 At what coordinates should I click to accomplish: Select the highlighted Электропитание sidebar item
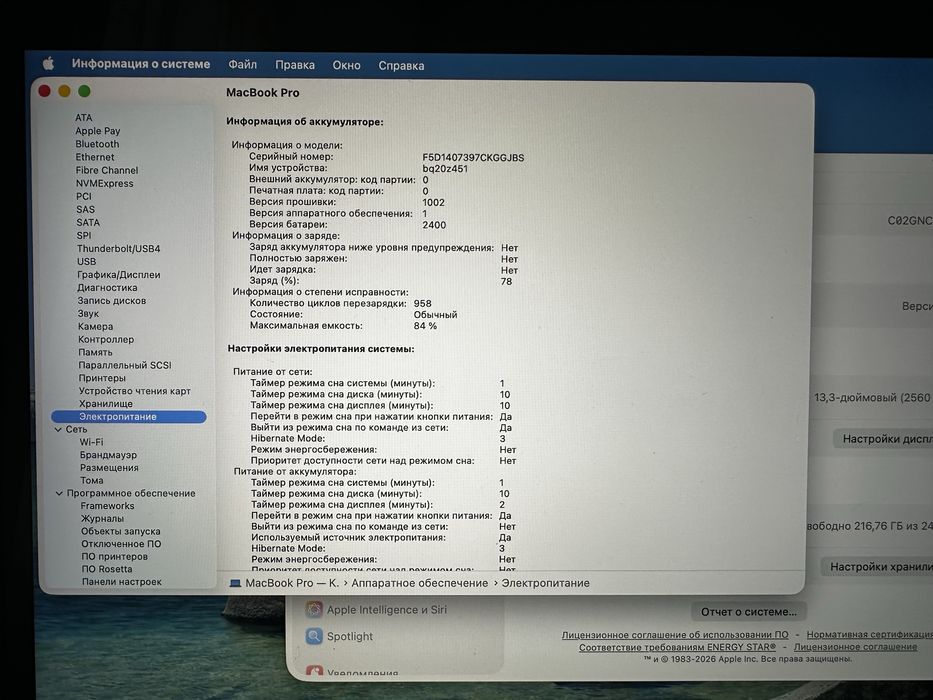coord(129,417)
